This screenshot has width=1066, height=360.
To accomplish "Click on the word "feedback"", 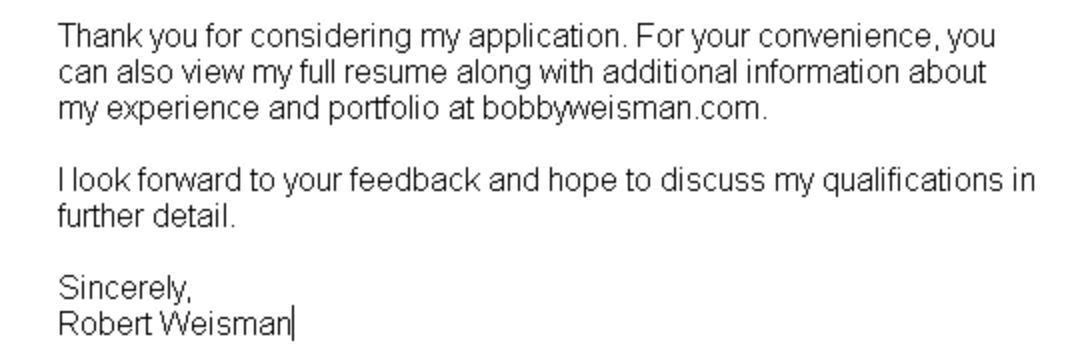I will (x=415, y=181).
